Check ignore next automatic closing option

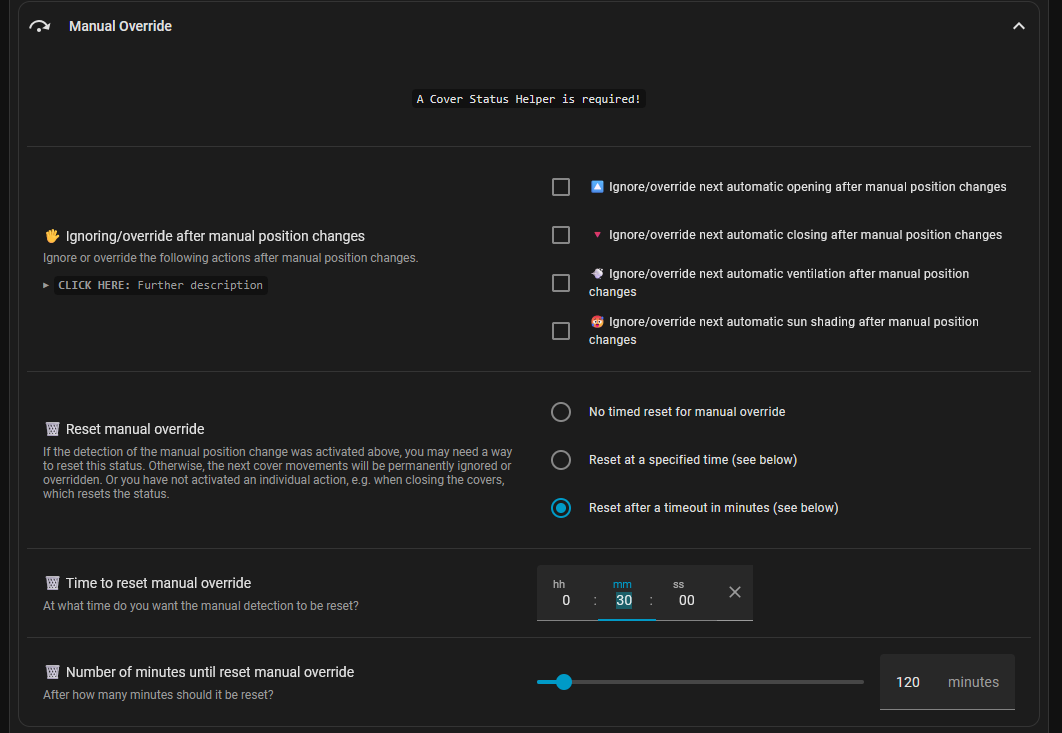point(561,235)
